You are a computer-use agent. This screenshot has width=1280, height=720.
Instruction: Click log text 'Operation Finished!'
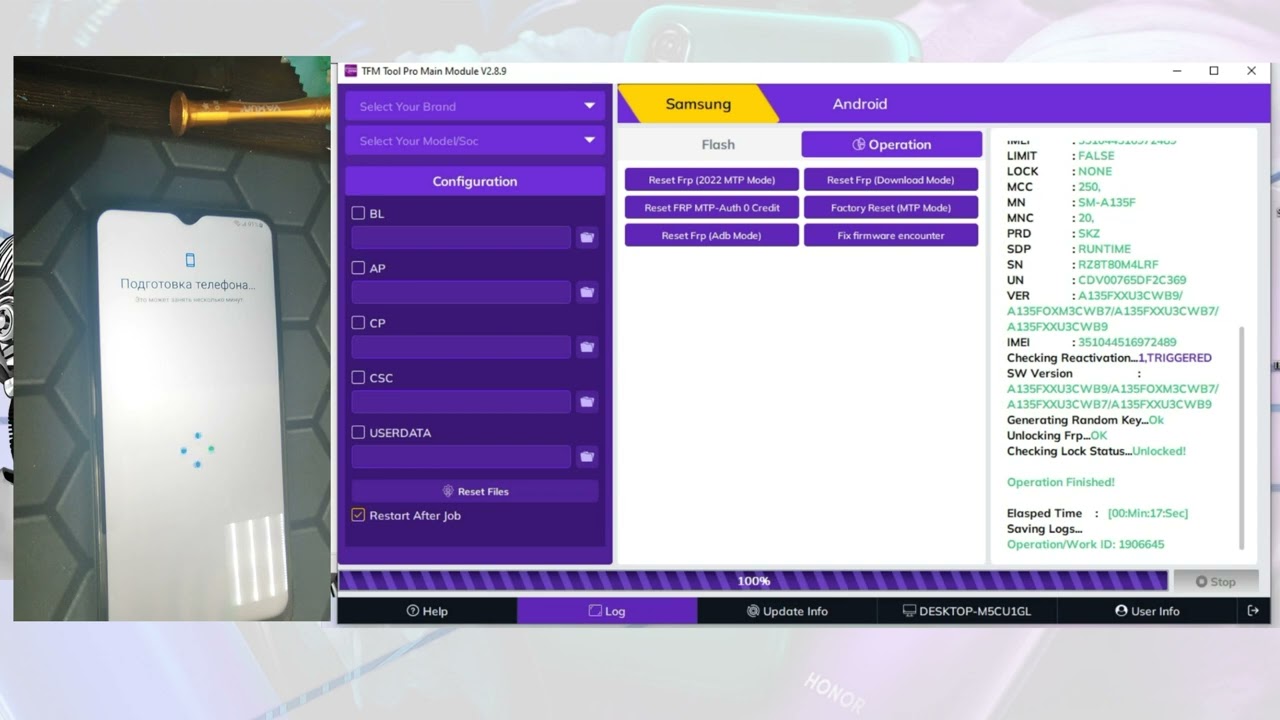click(x=1060, y=482)
